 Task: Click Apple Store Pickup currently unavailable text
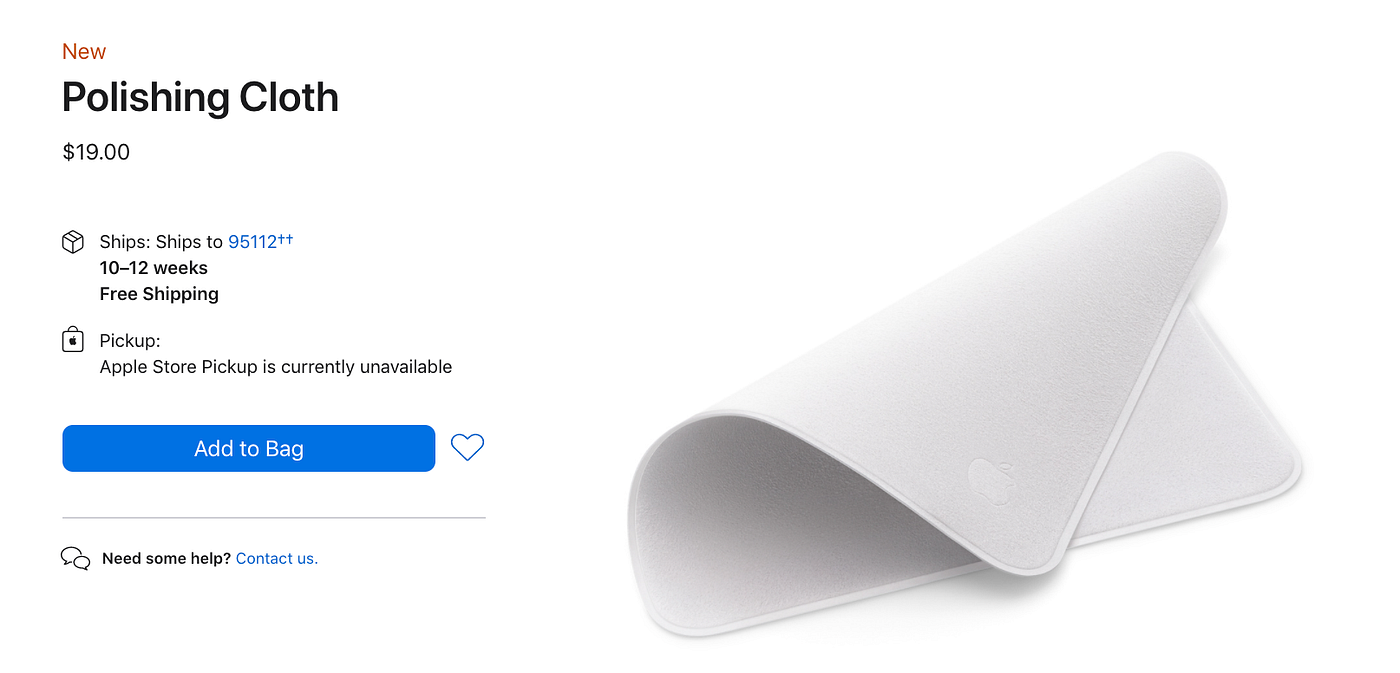coord(276,367)
